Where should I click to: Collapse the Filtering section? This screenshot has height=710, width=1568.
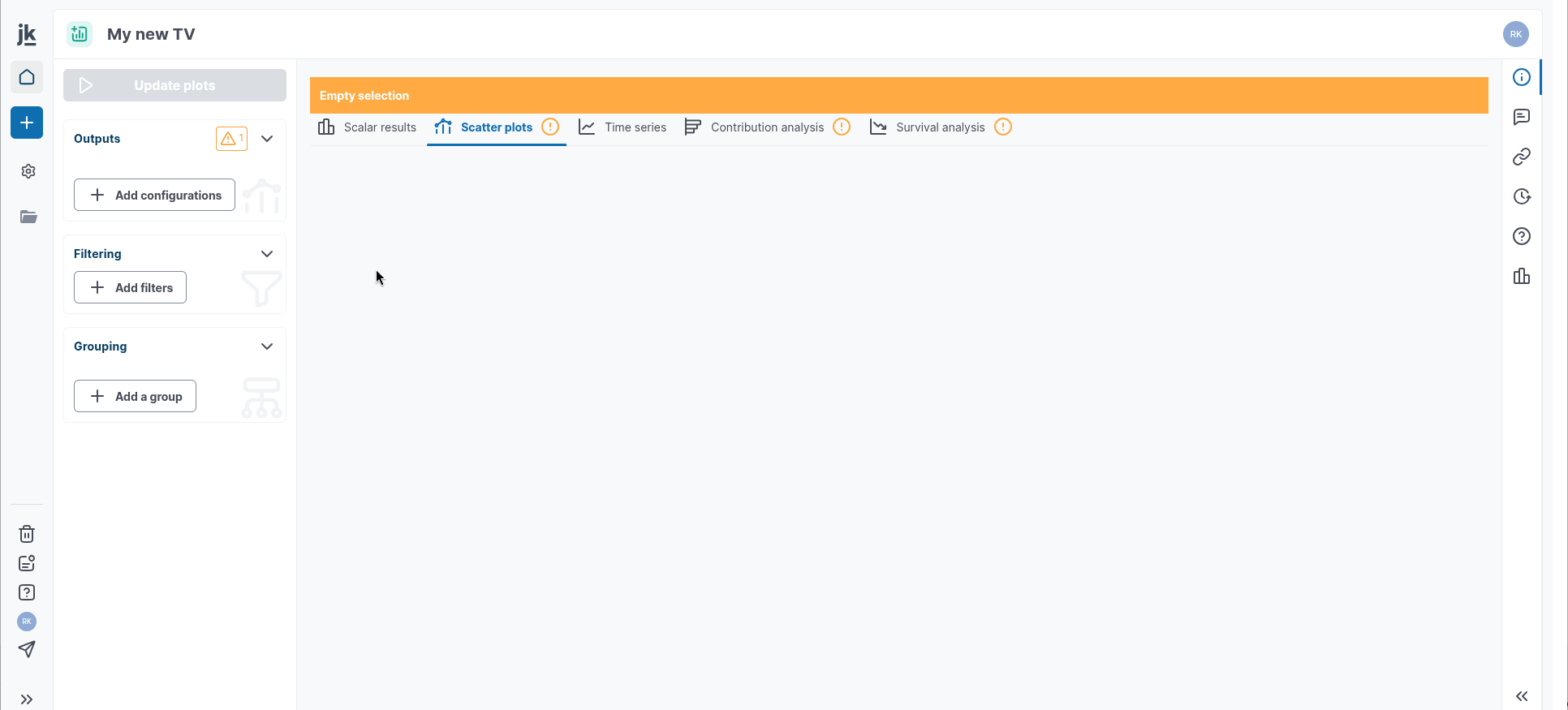(267, 254)
